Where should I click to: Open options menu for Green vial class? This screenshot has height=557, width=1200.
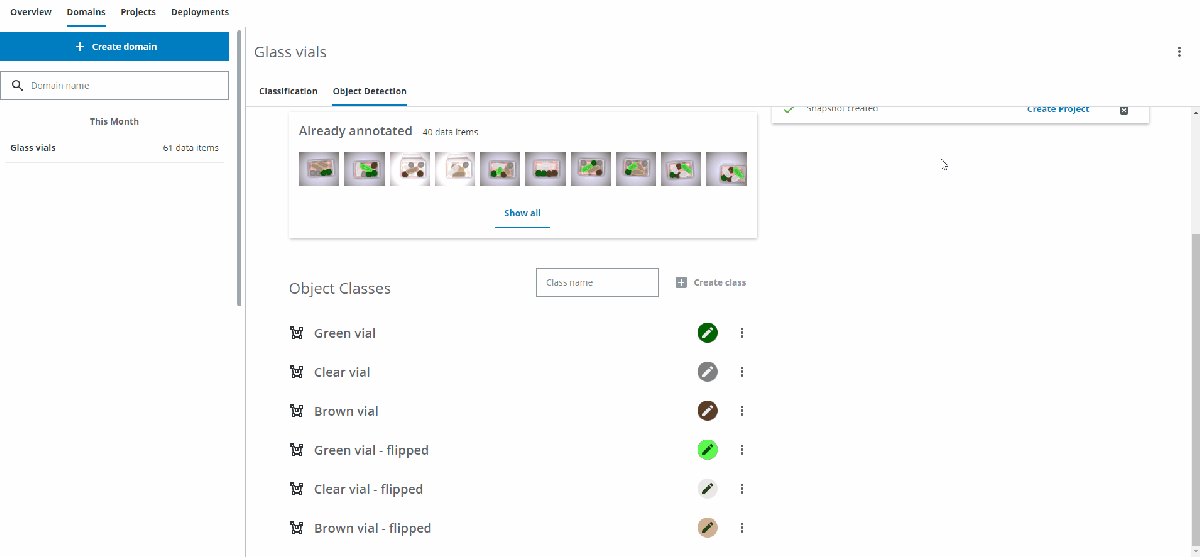[742, 333]
